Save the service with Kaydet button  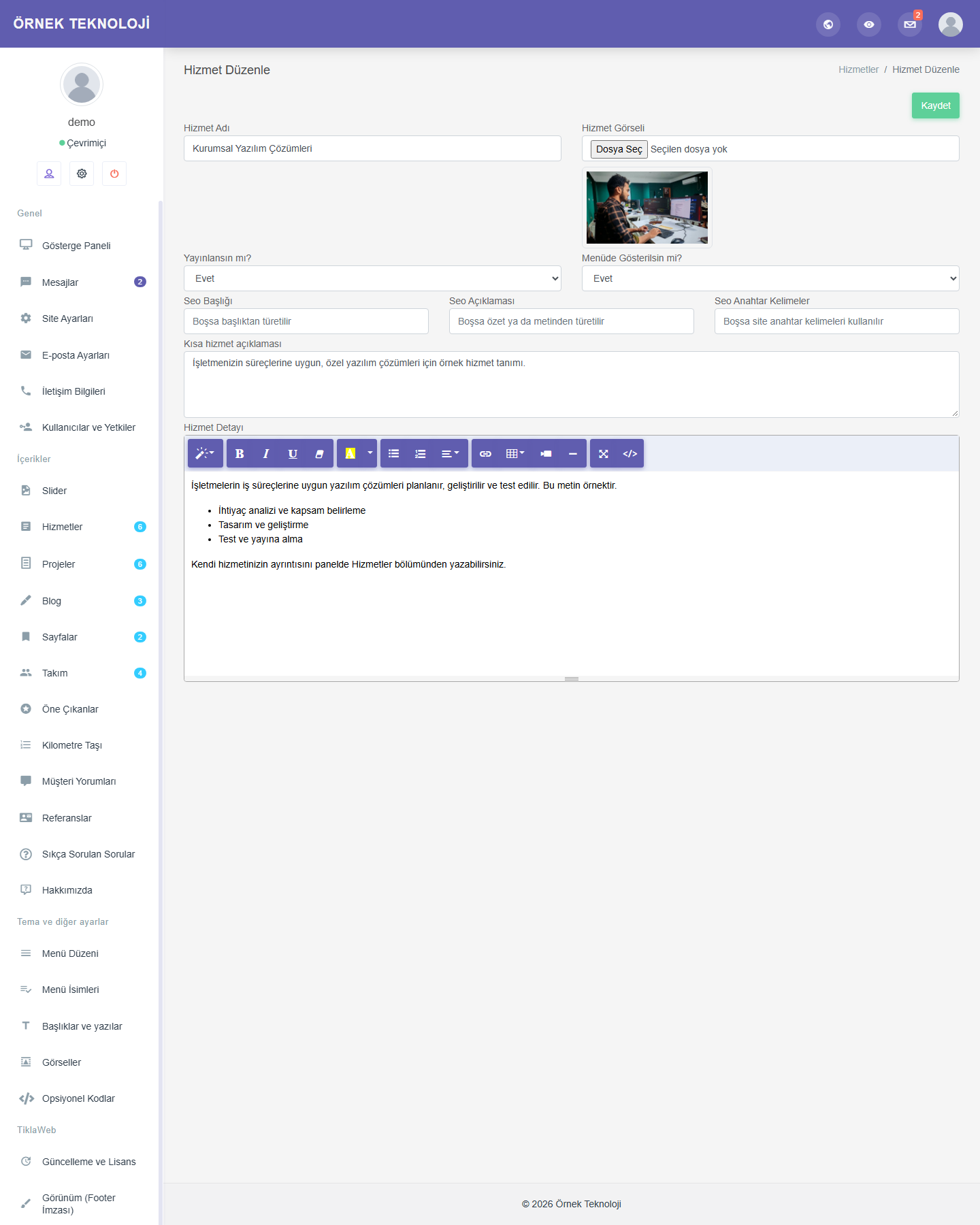[x=936, y=105]
